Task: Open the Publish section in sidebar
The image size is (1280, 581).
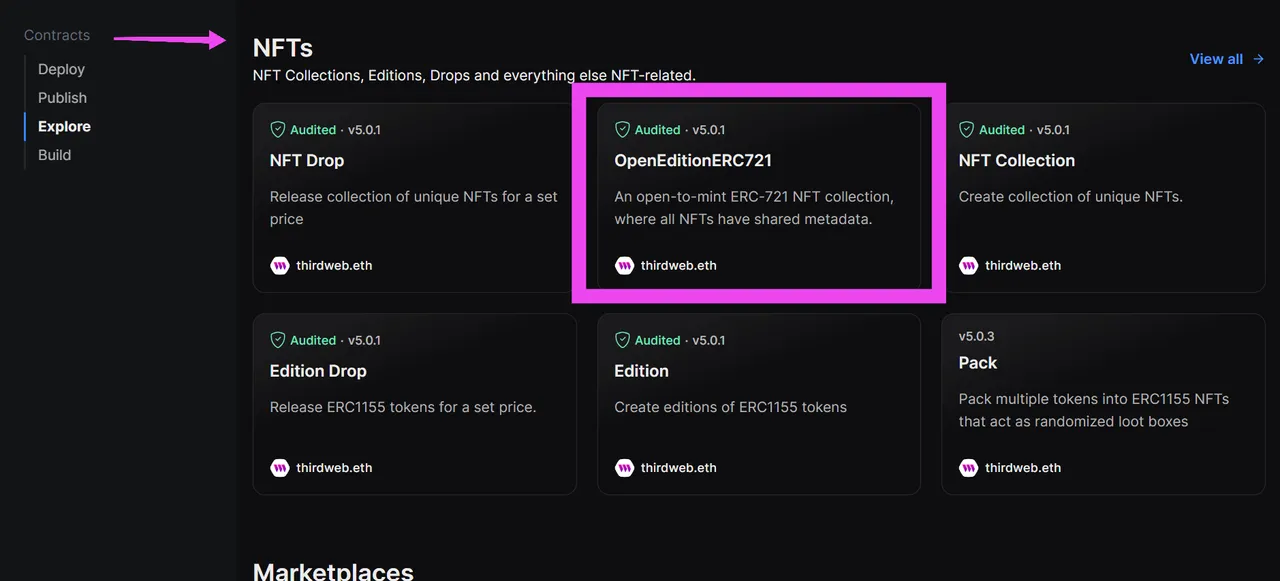Action: point(62,98)
